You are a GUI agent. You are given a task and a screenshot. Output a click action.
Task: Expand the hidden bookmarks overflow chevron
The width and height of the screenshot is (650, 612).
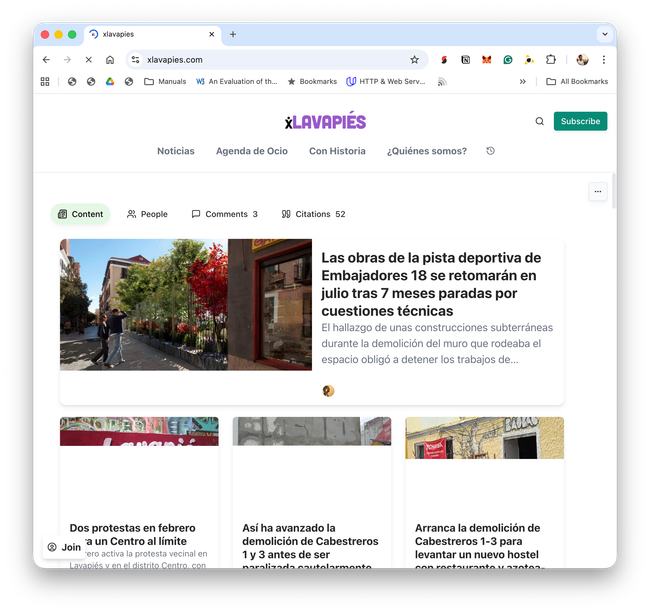tap(522, 82)
